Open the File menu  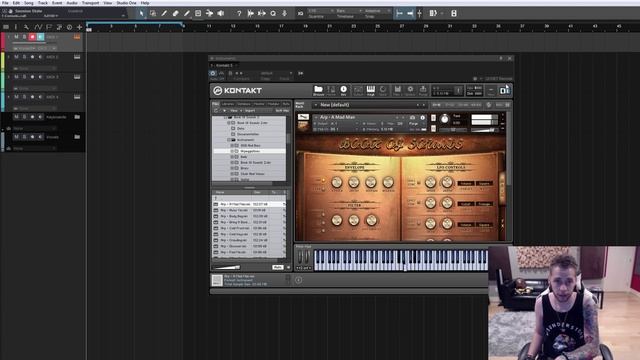(x=5, y=3)
